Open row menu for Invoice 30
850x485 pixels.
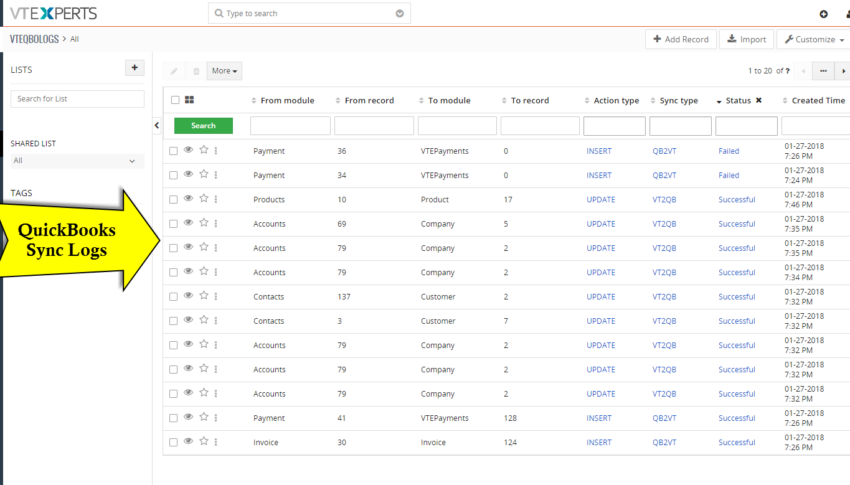point(216,442)
